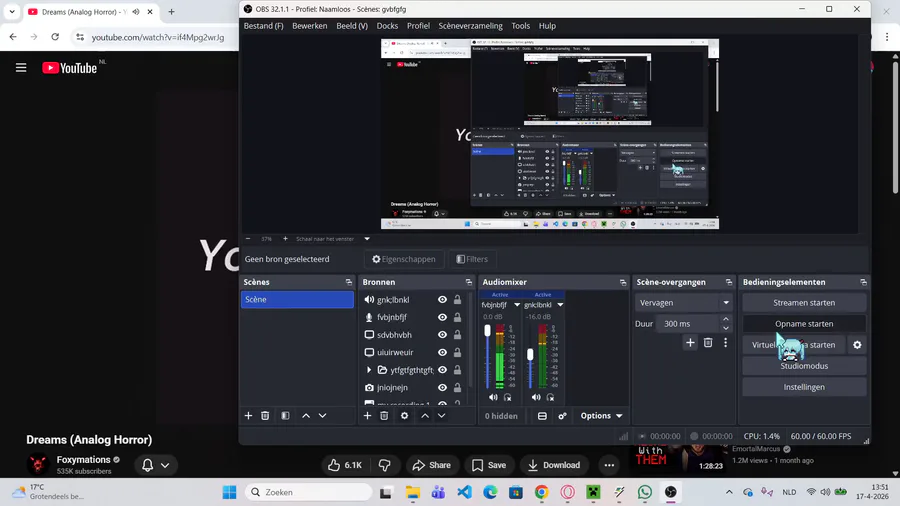This screenshot has width=900, height=506.
Task: Open Scèneverzameling menu
Action: (x=471, y=26)
